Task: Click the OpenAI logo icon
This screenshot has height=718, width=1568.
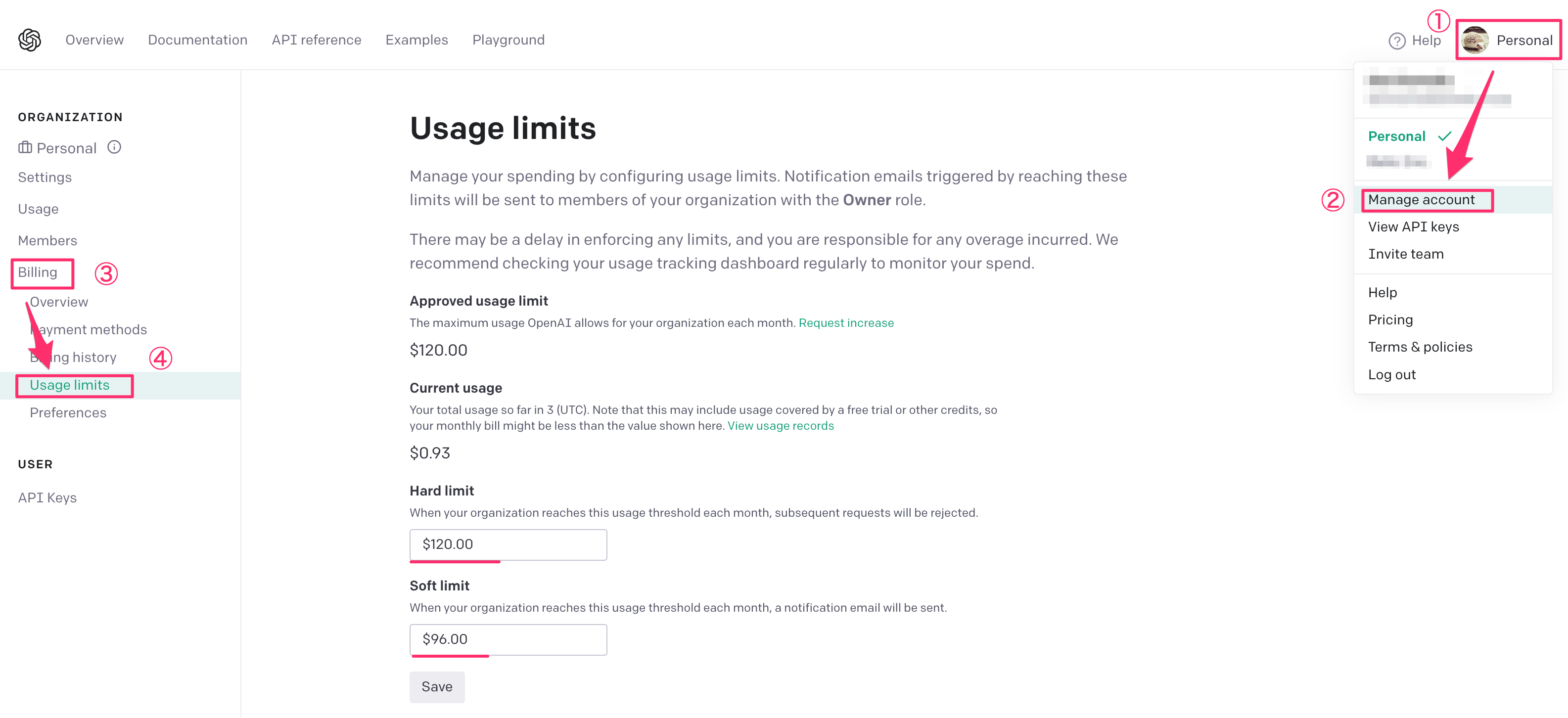Action: point(29,40)
